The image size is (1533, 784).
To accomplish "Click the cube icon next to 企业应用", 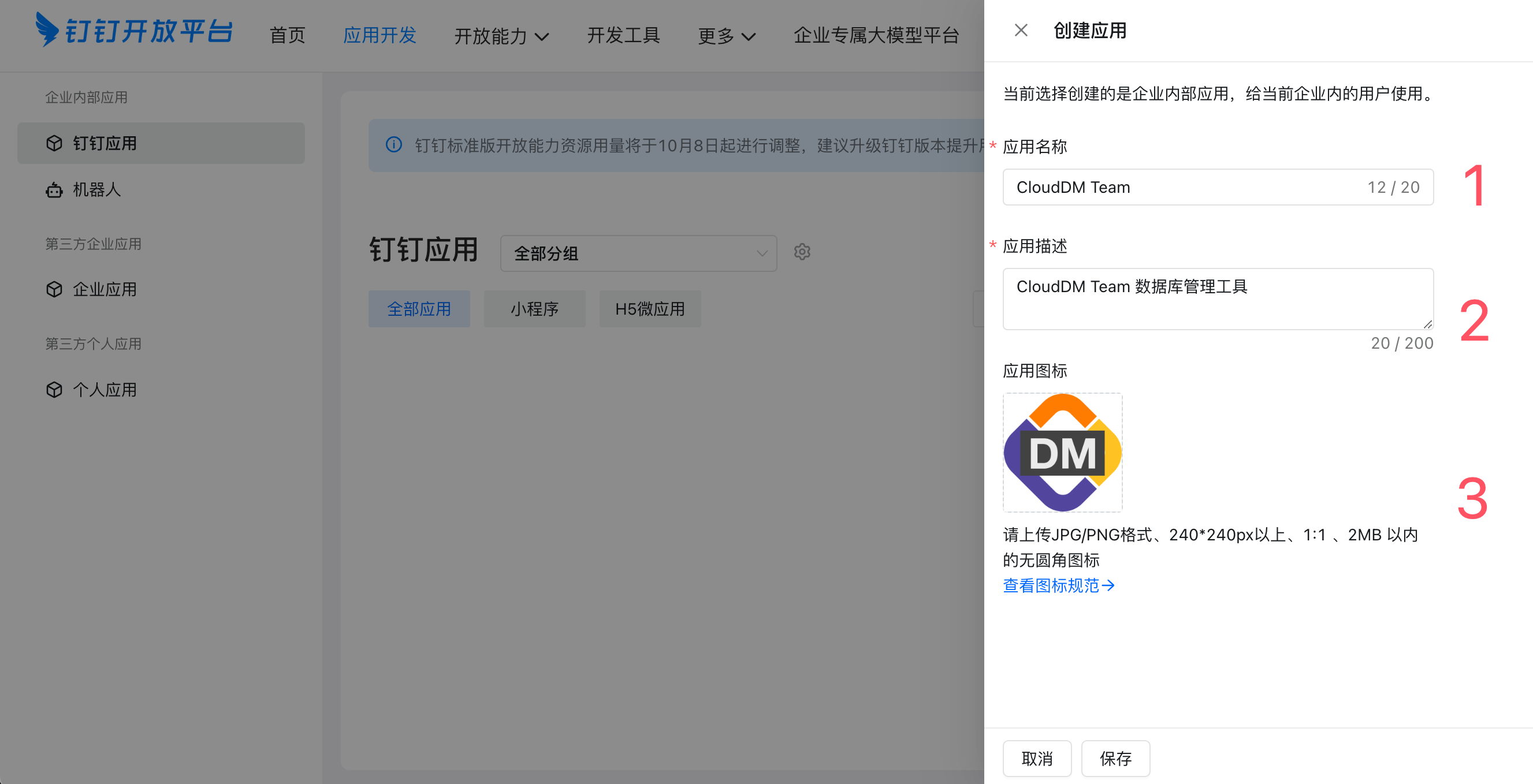I will pos(54,290).
